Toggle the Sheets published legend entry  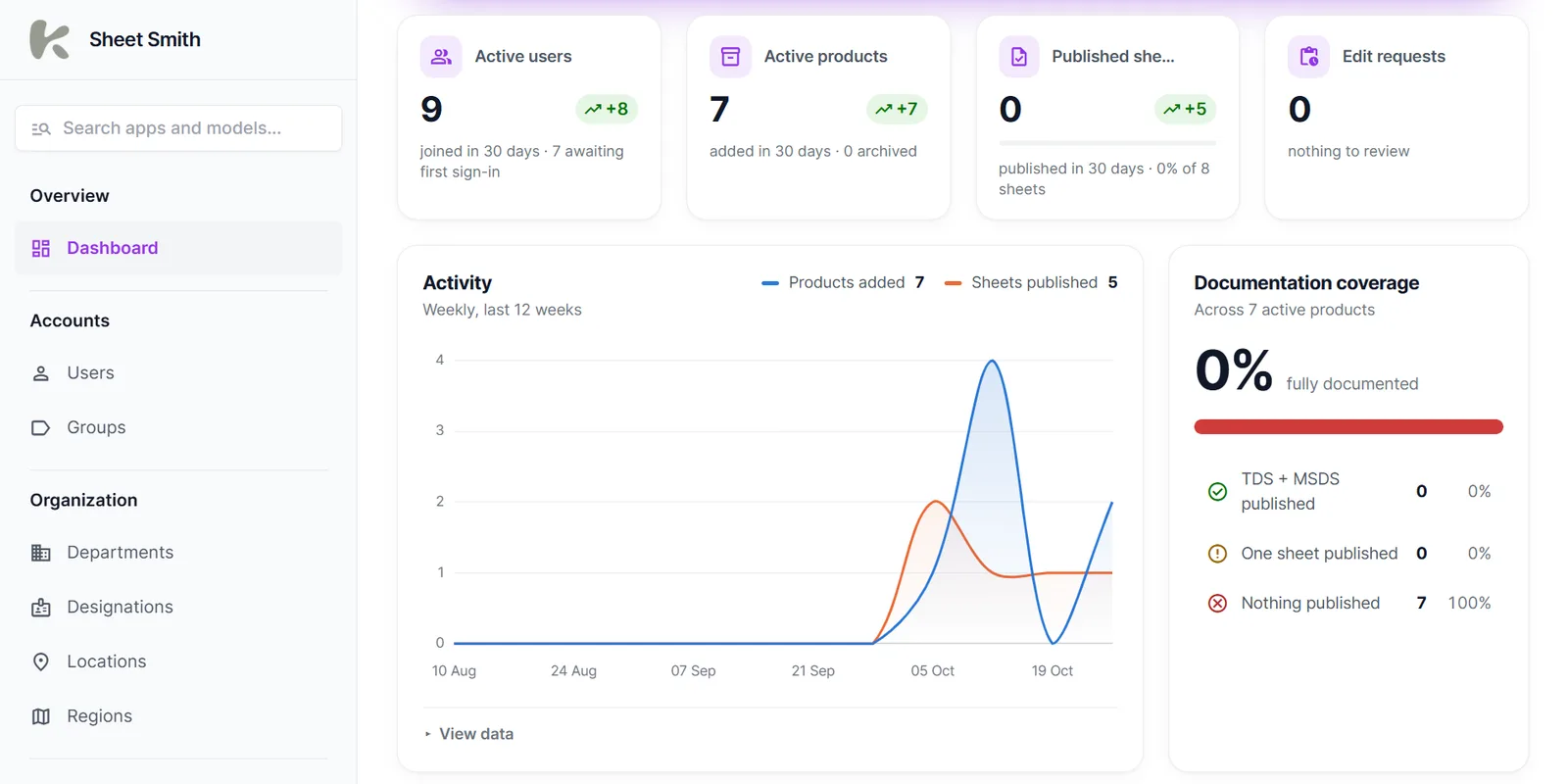(x=1031, y=282)
